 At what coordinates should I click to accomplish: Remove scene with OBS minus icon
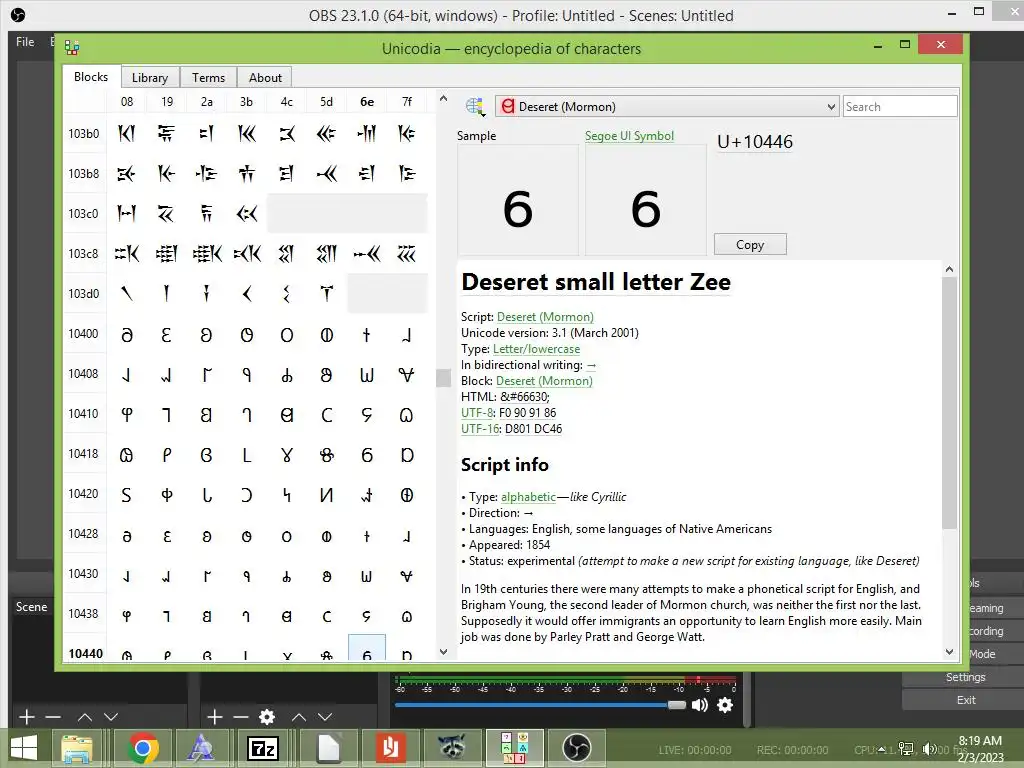point(54,717)
